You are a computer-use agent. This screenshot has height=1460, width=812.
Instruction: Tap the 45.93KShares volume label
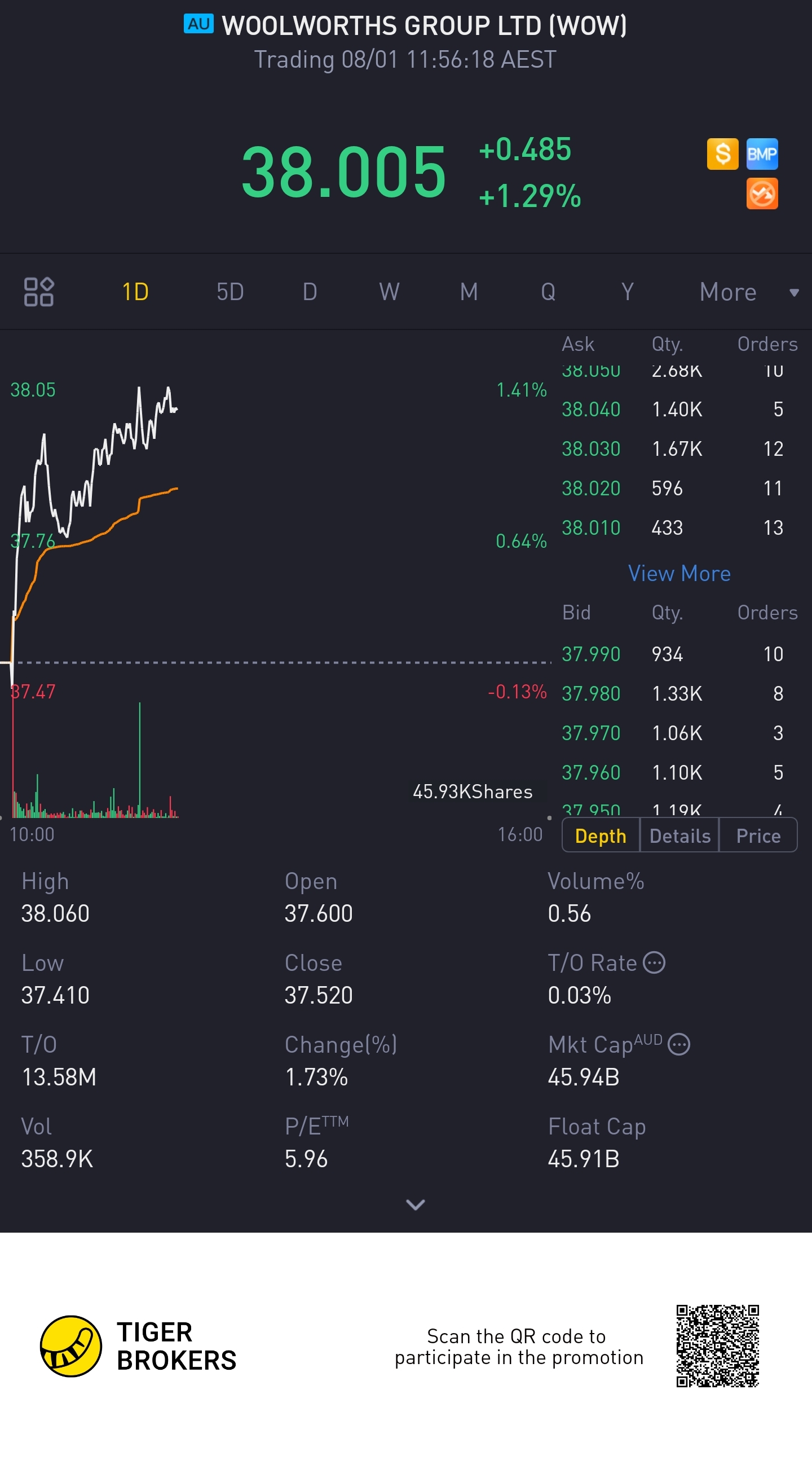473,792
